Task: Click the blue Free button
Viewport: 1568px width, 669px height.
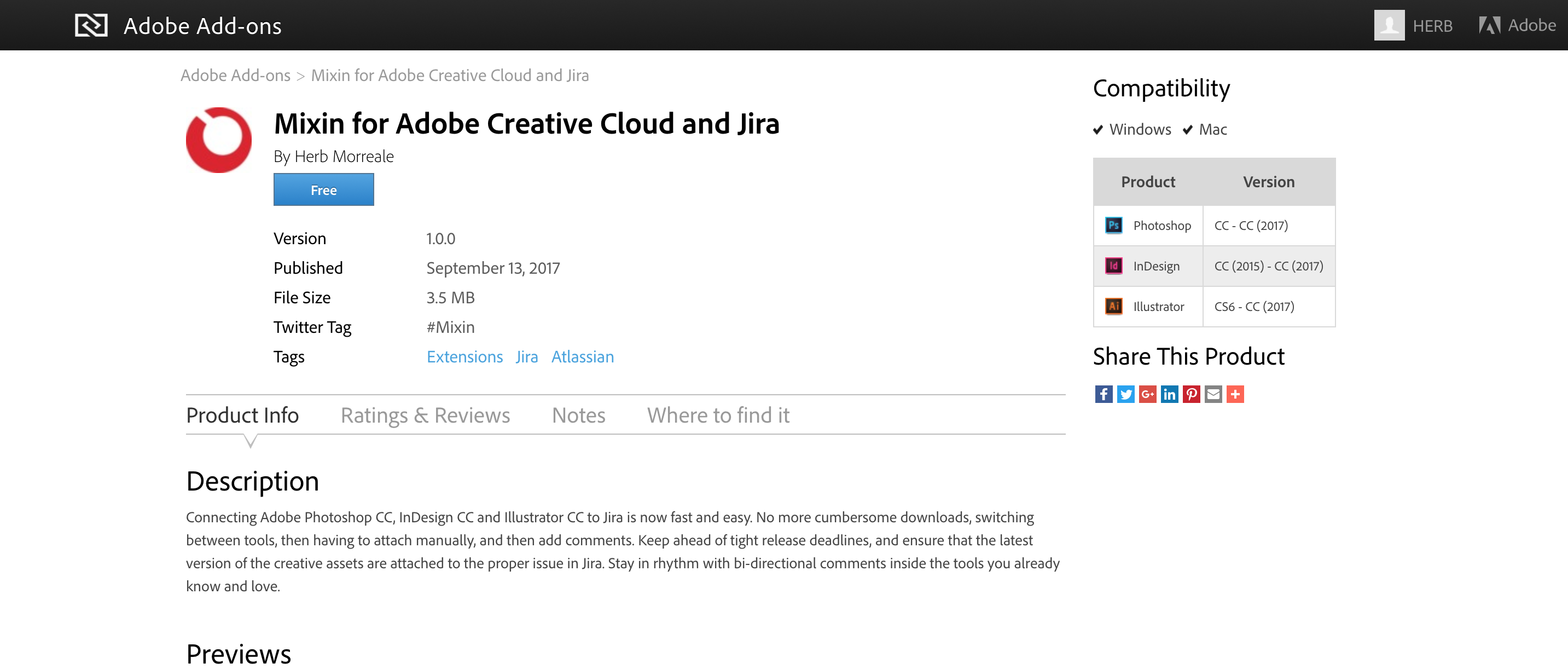Action: (x=323, y=189)
